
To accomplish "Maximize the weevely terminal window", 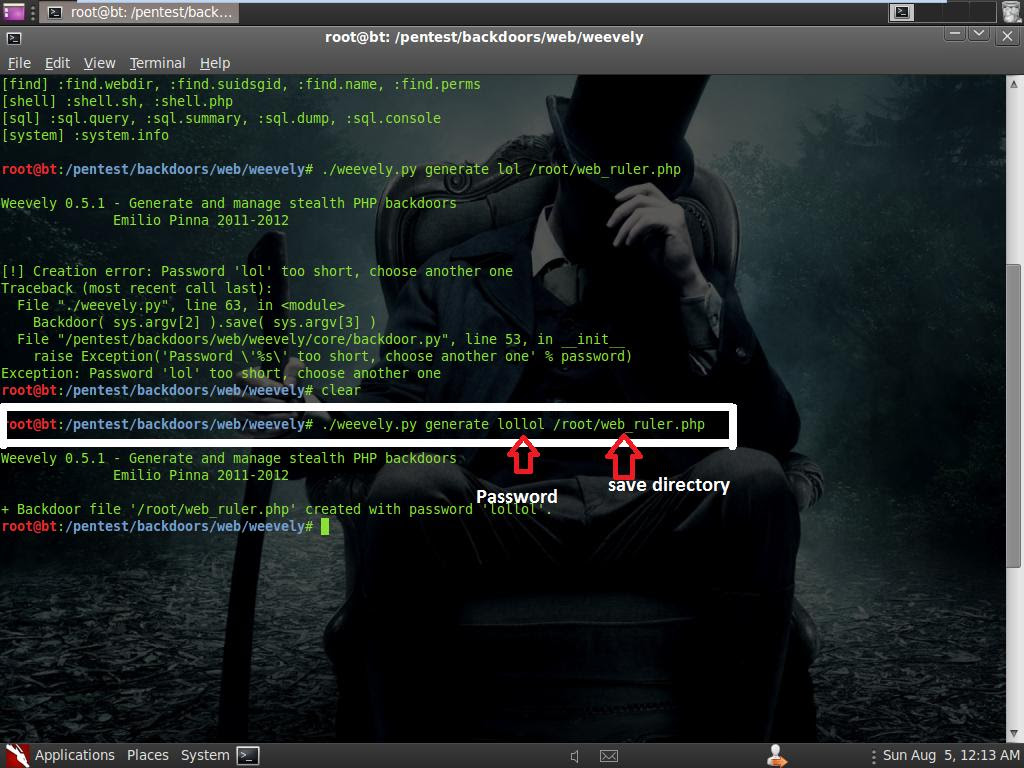I will (978, 35).
